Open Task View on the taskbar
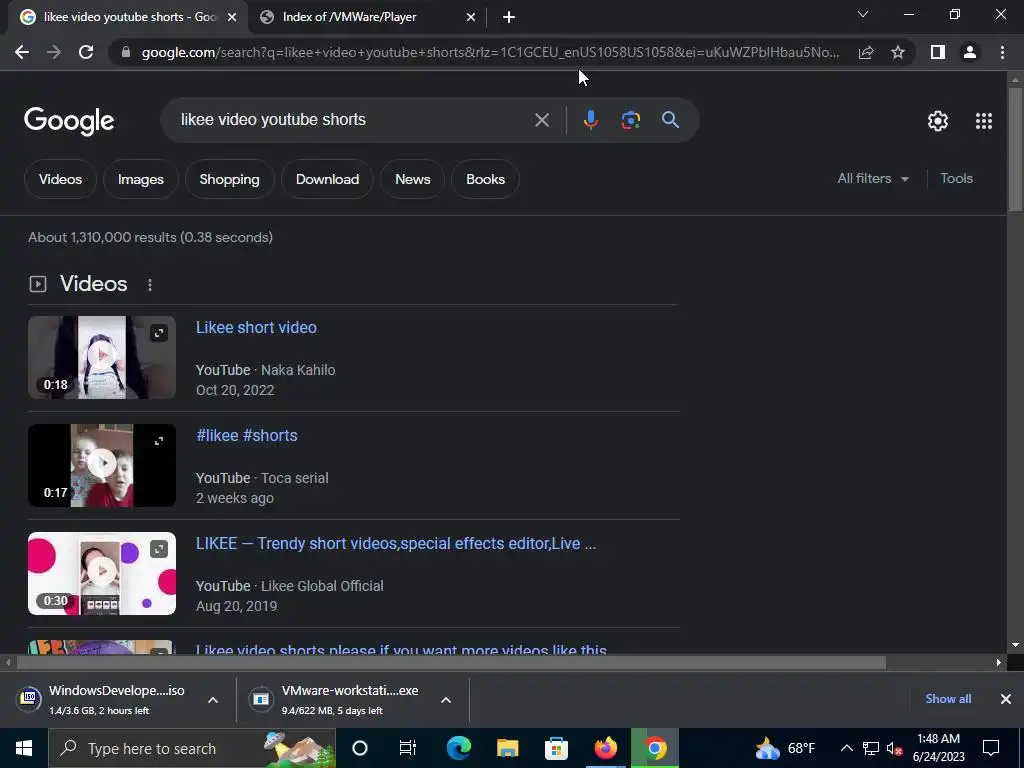The height and width of the screenshot is (768, 1024). click(408, 748)
